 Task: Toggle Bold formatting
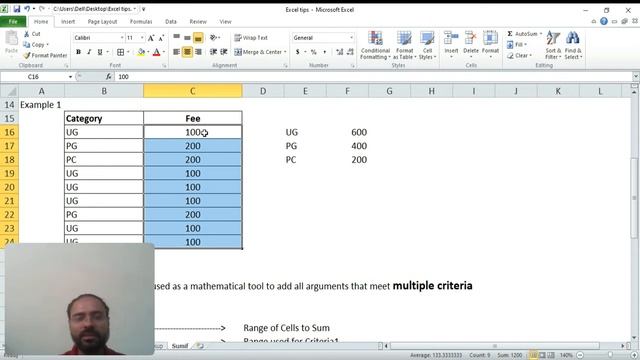[x=78, y=52]
